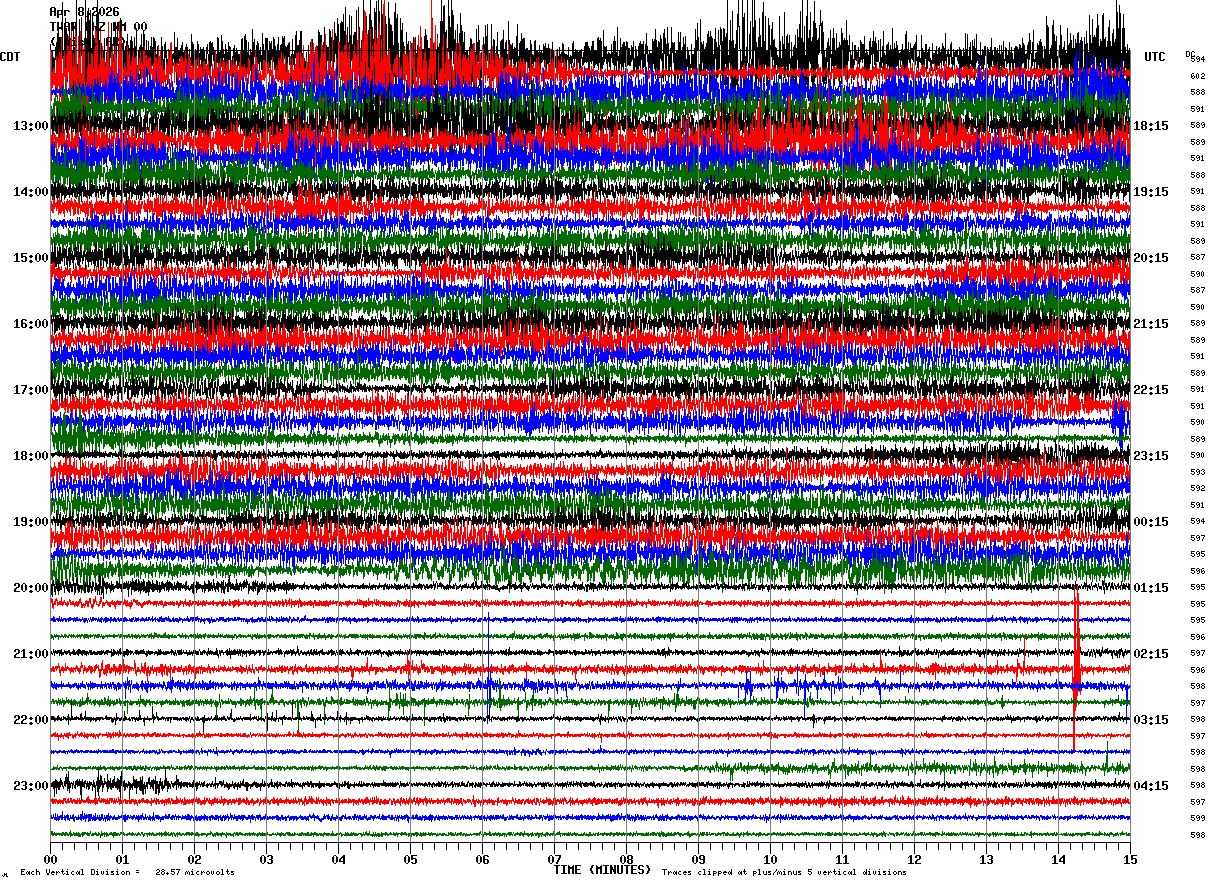This screenshot has height=886, width=1210.
Task: Click the '602' DC offset value
Action: 1197,76
